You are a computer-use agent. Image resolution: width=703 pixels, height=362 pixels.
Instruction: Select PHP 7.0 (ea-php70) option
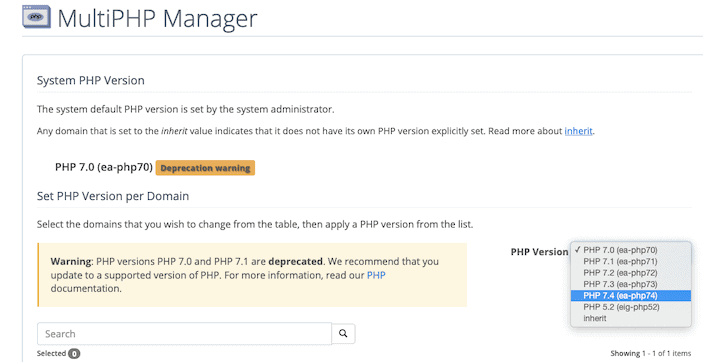click(x=631, y=250)
